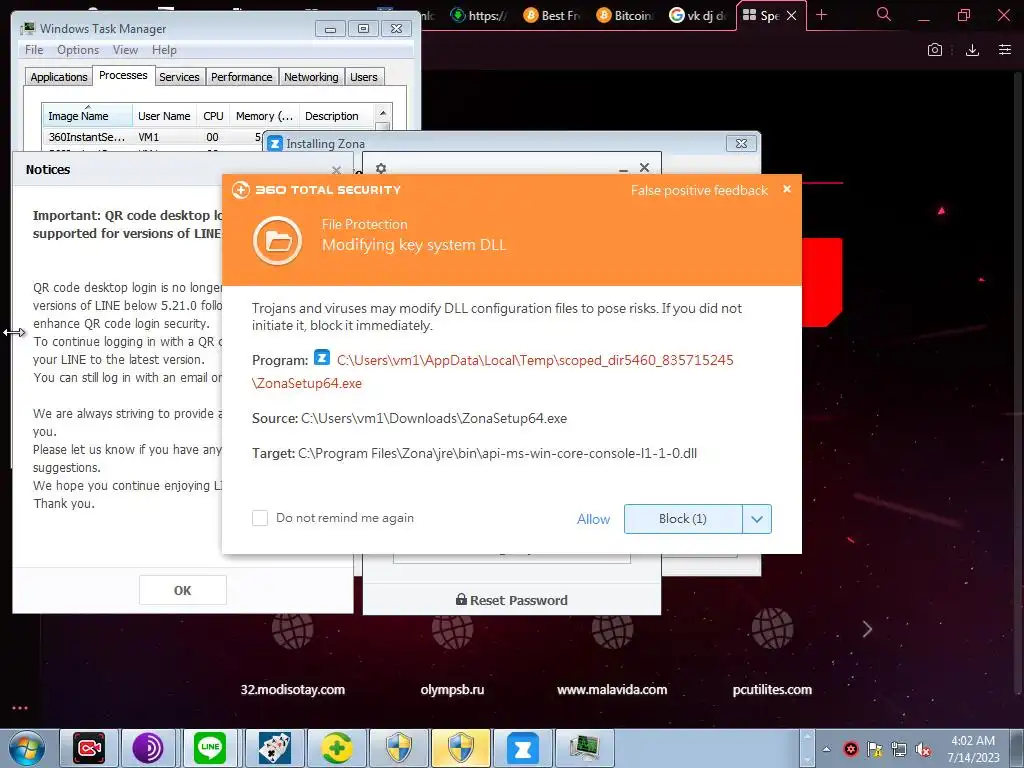Click the Block (1) button
1024x768 pixels.
click(x=682, y=519)
